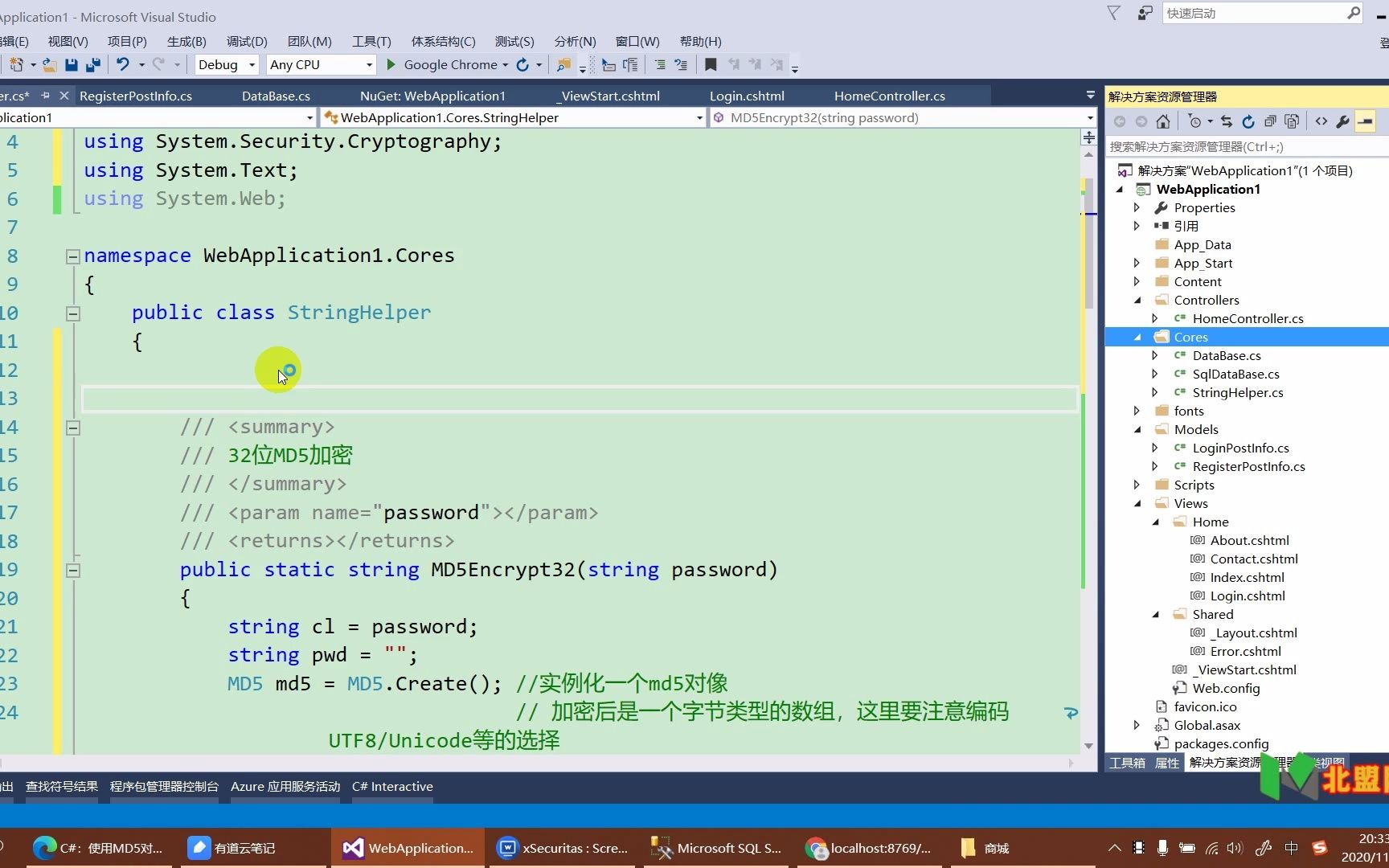
Task: Click the Open File toolbar icon
Action: coord(49,64)
